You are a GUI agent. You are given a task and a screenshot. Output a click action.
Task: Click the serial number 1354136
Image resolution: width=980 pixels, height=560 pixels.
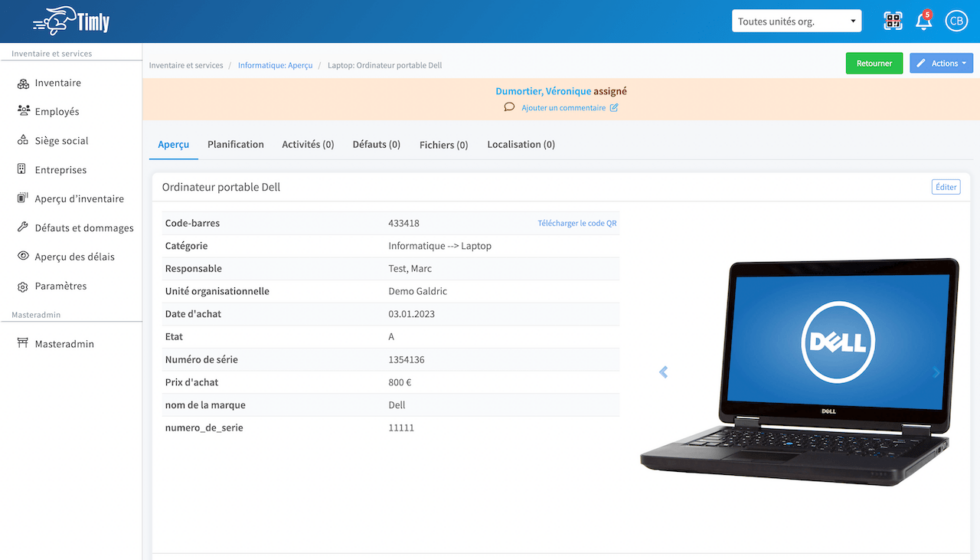pos(406,359)
